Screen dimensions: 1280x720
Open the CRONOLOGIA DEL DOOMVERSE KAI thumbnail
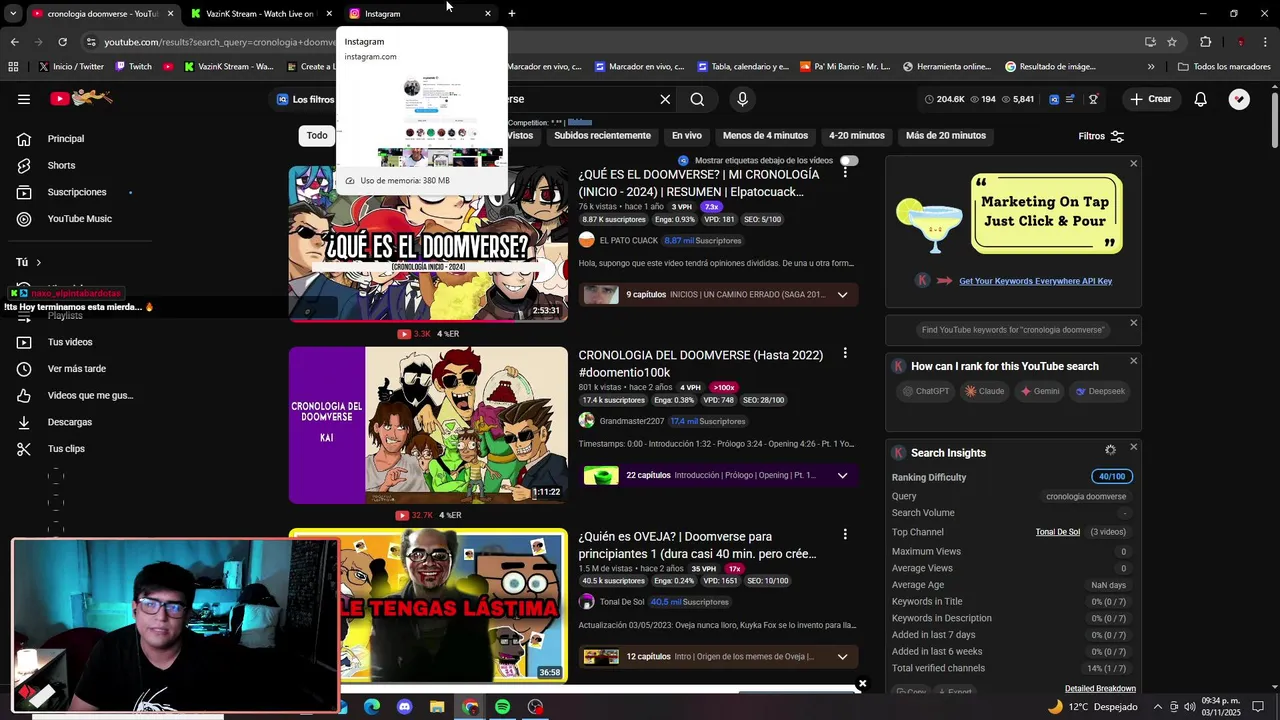(x=428, y=425)
